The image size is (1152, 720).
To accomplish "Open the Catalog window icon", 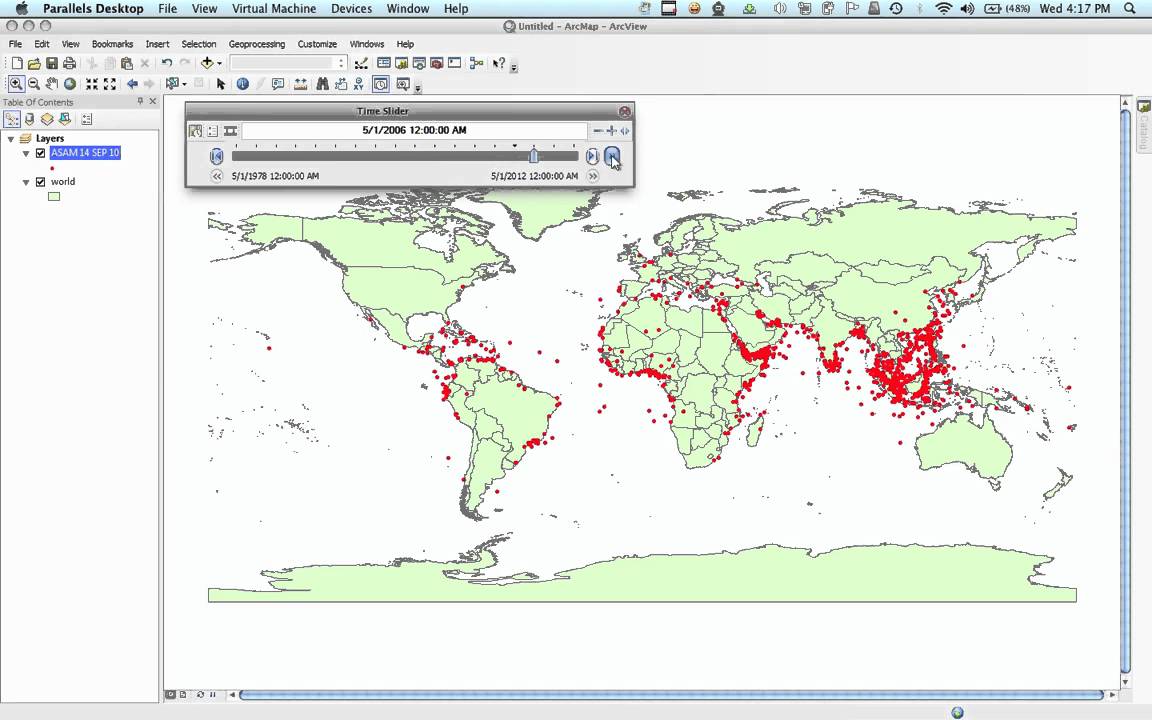I will click(402, 63).
